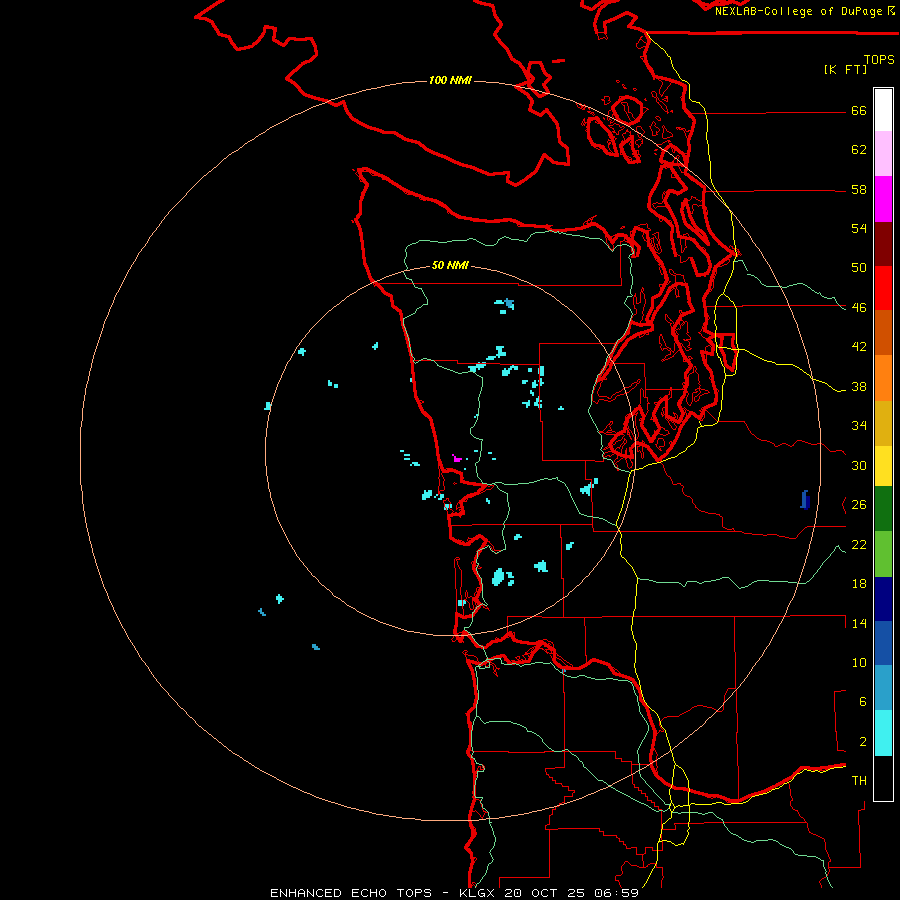Viewport: 900px width, 900px height.
Task: Click the navy blue legend swatch
Action: tap(883, 599)
